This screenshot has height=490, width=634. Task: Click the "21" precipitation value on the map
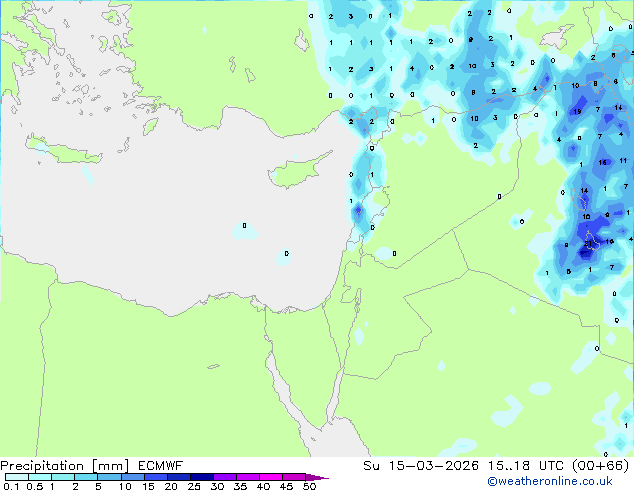[588, 243]
